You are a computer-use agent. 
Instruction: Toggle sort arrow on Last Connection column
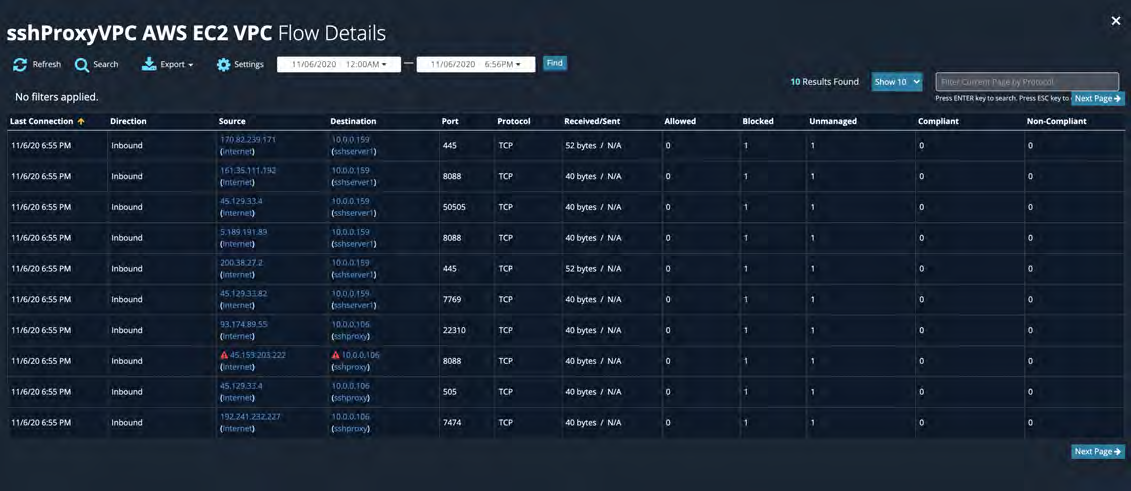(x=81, y=121)
